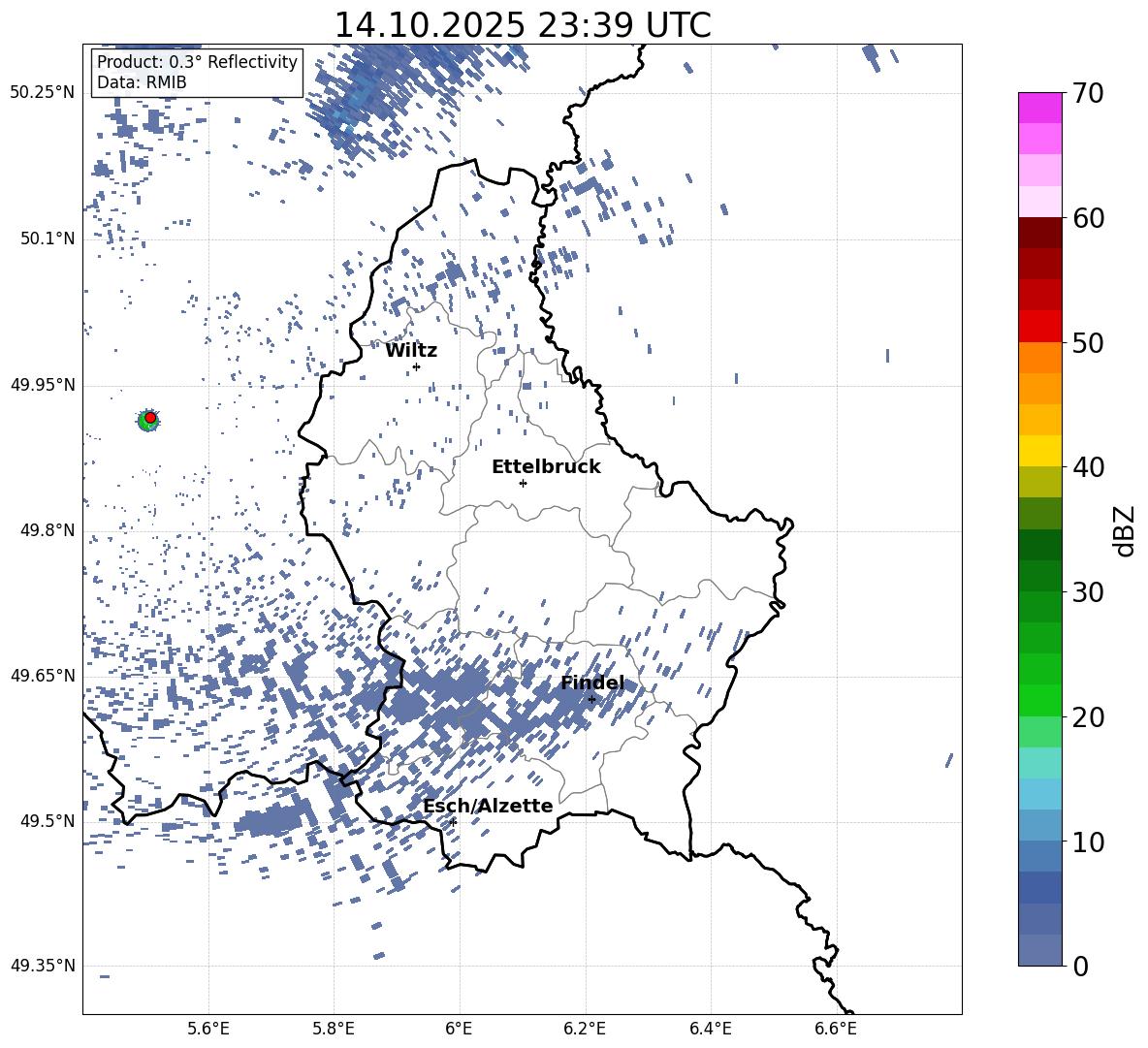Click the dBZ colorbar axis label
This screenshot has width=1148, height=1048.
coord(1126,530)
